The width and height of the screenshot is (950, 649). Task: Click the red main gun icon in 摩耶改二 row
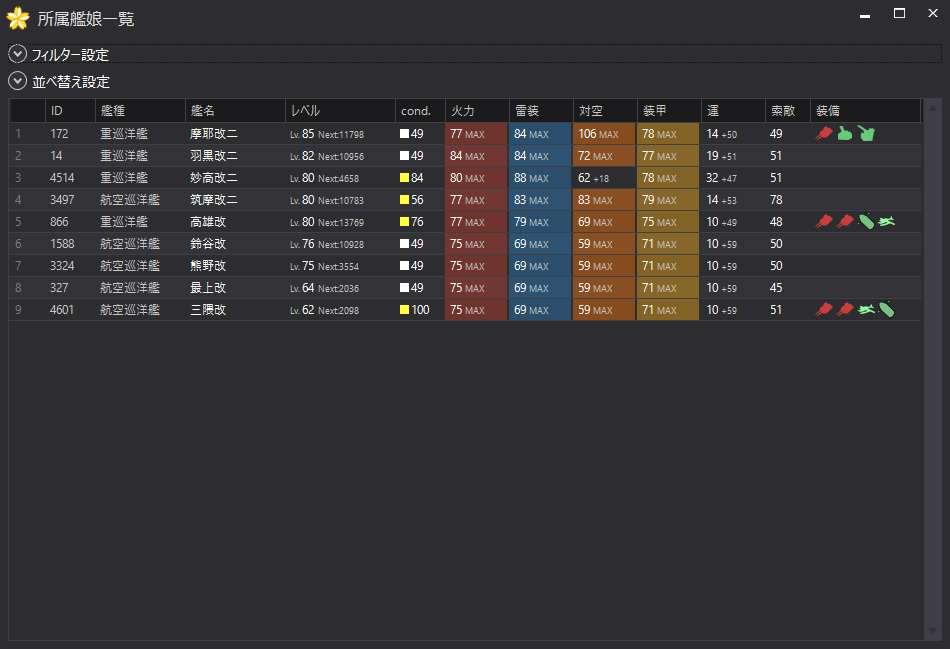pyautogui.click(x=824, y=133)
